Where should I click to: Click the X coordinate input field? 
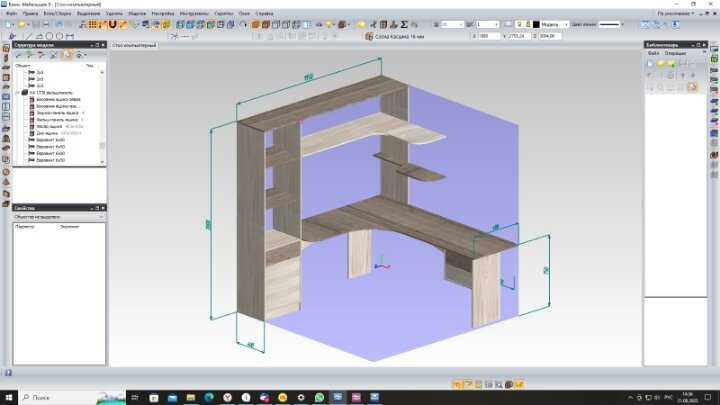489,36
